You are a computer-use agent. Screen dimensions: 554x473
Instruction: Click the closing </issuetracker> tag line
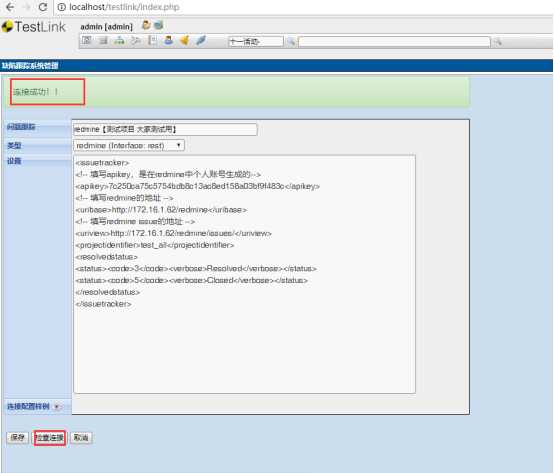pyautogui.click(x=103, y=304)
